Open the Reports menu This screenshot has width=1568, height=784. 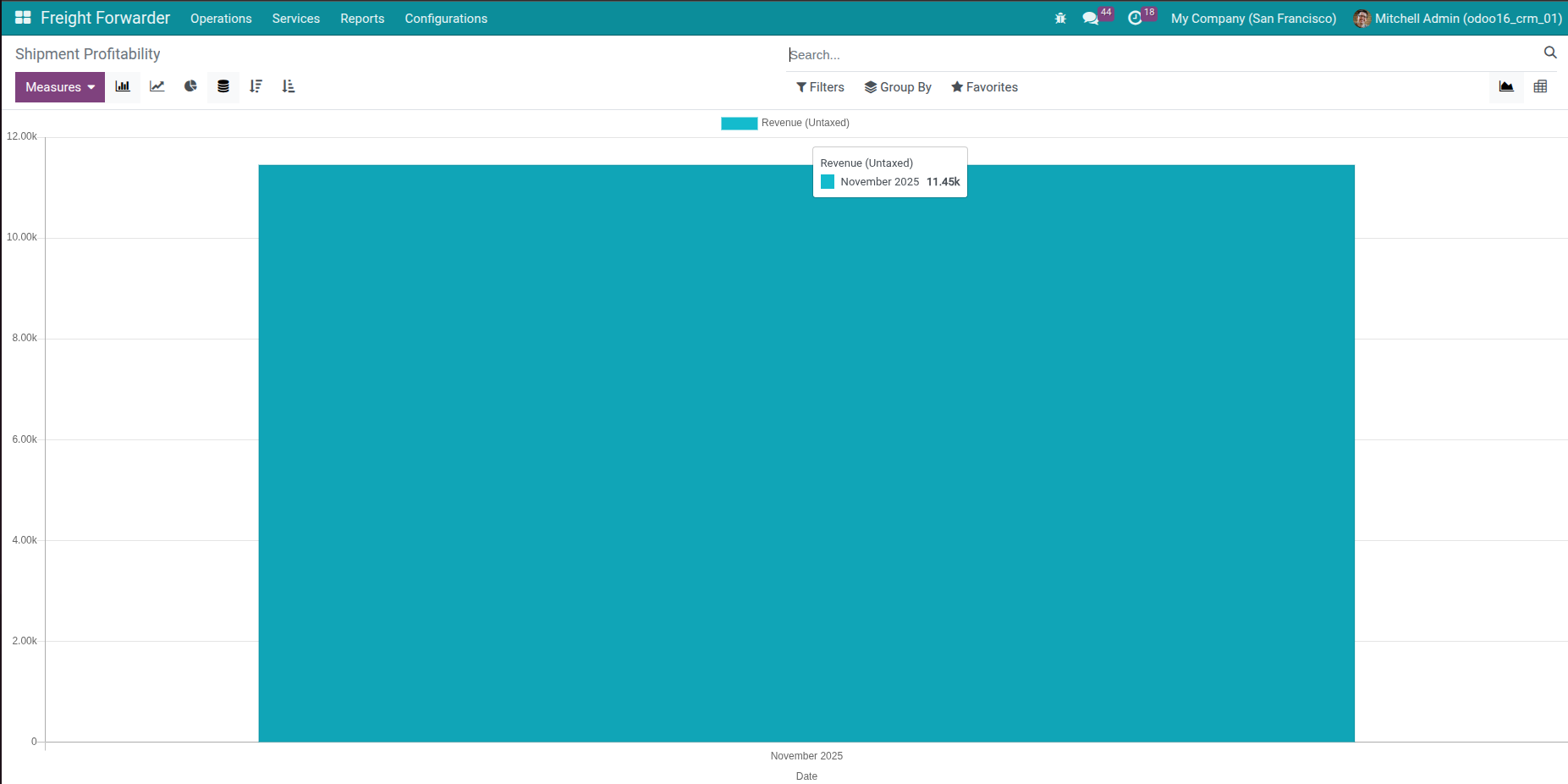click(x=362, y=19)
